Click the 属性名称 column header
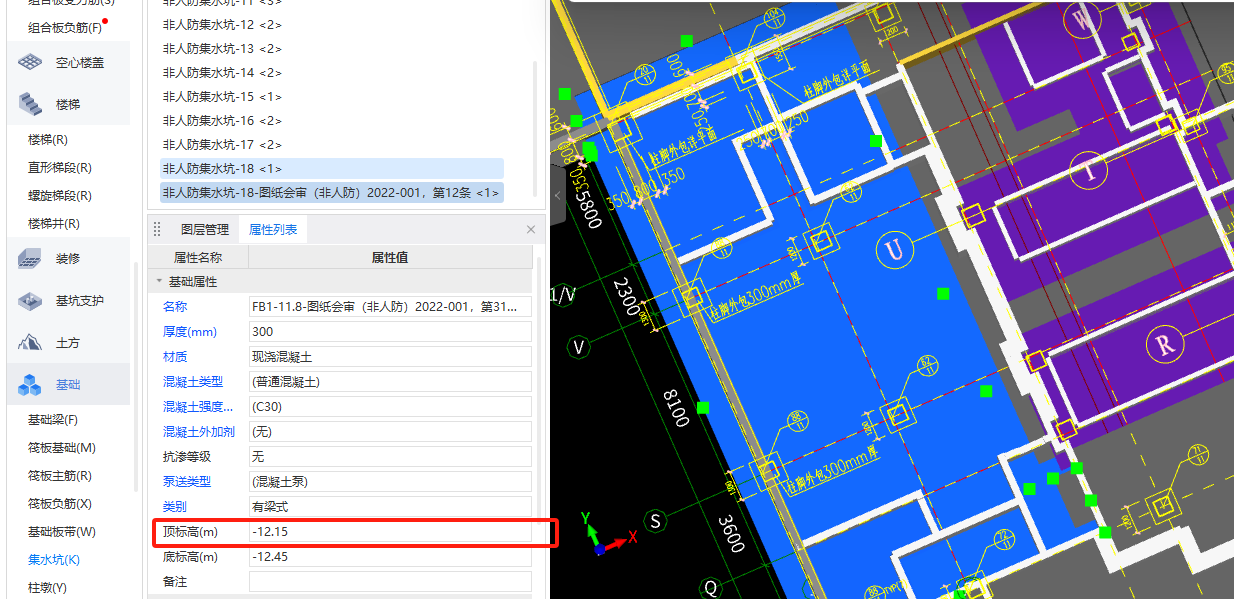 click(x=198, y=258)
